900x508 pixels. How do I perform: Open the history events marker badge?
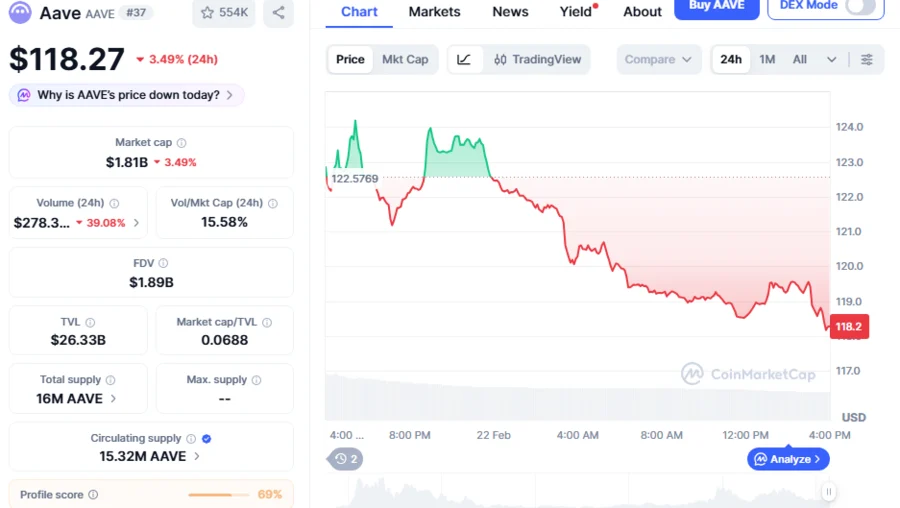tap(346, 459)
